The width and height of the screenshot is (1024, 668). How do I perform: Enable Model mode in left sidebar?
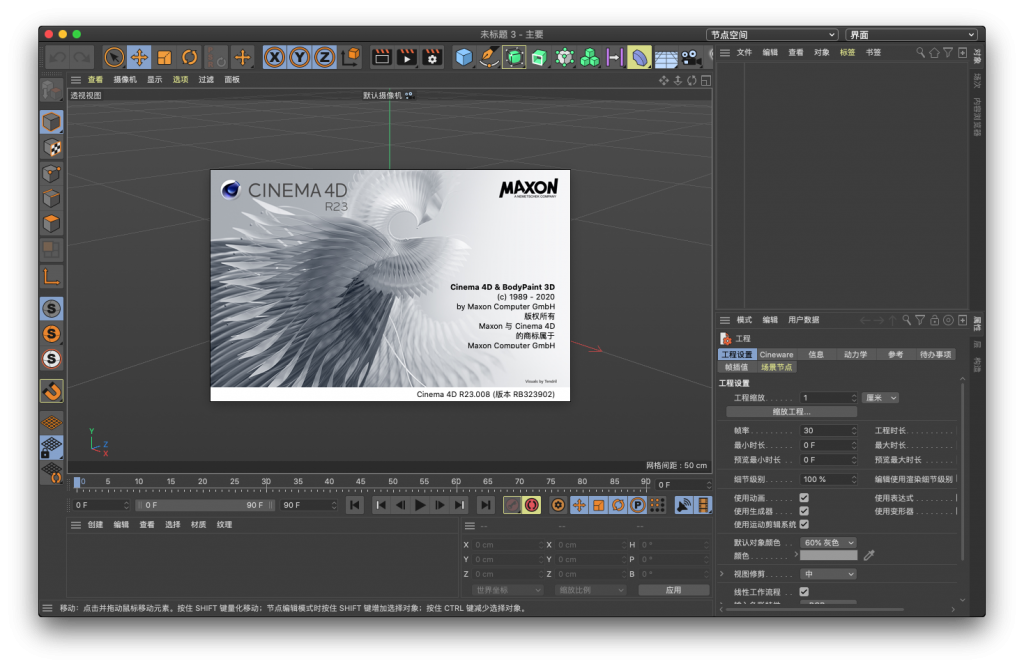52,122
